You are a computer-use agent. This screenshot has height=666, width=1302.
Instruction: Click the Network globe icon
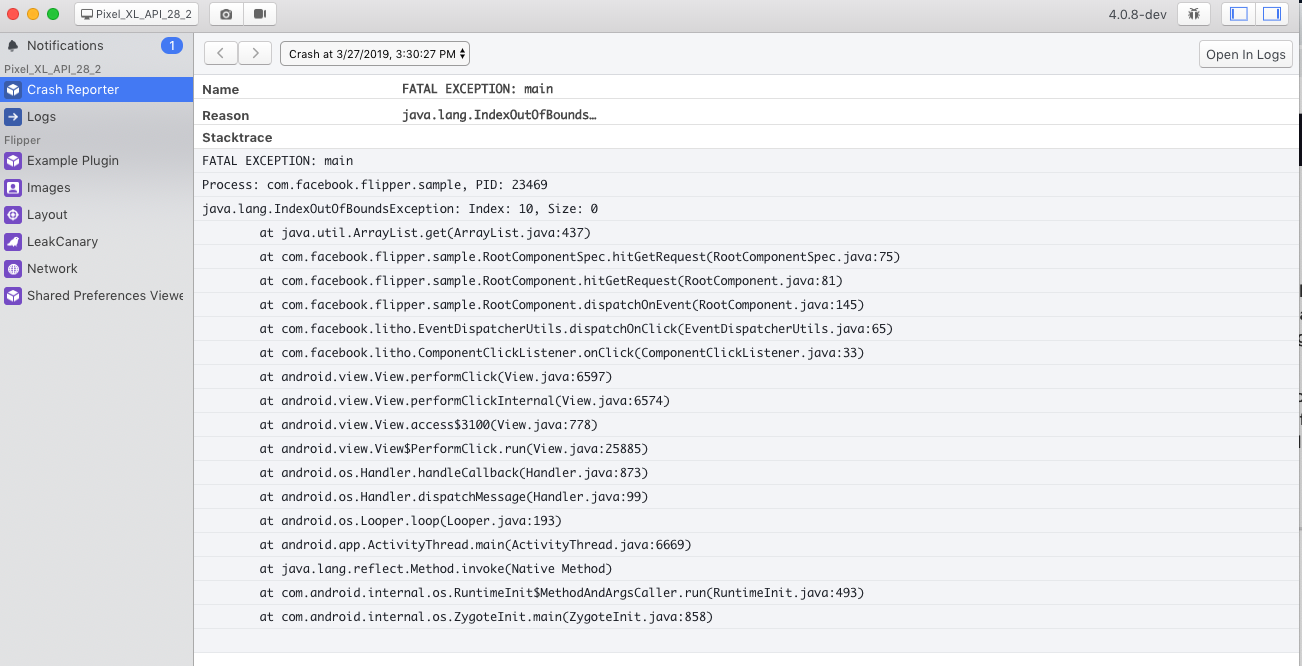tap(13, 269)
